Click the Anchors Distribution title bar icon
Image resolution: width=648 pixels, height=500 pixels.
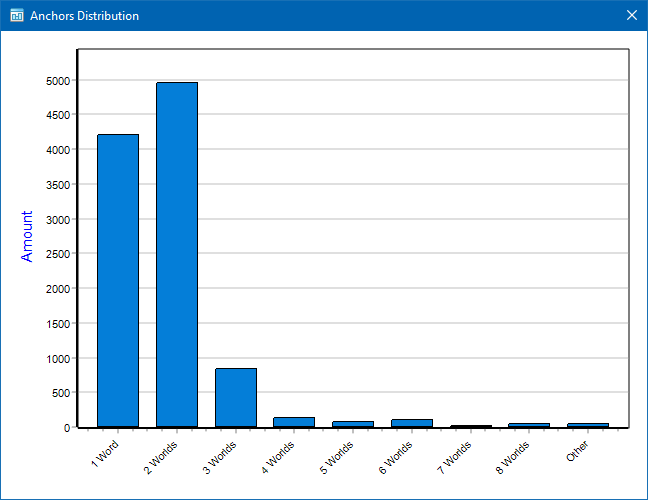pos(17,15)
